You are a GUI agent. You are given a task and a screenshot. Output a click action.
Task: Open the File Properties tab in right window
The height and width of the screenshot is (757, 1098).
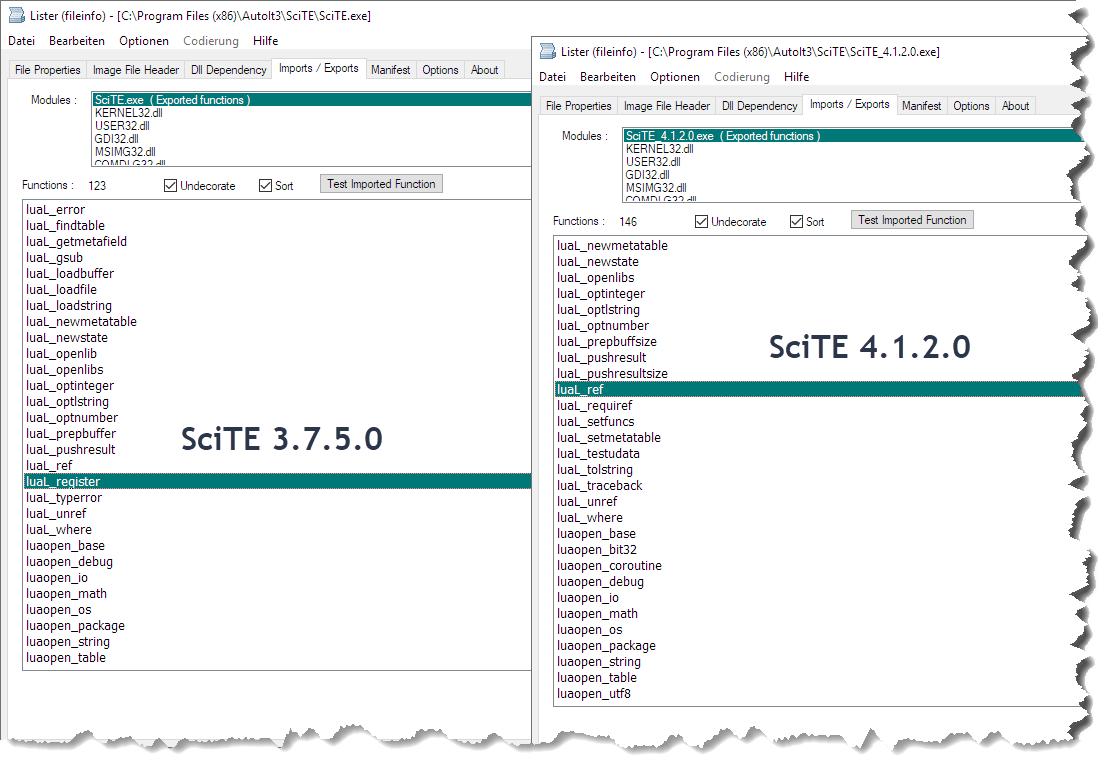tap(578, 106)
